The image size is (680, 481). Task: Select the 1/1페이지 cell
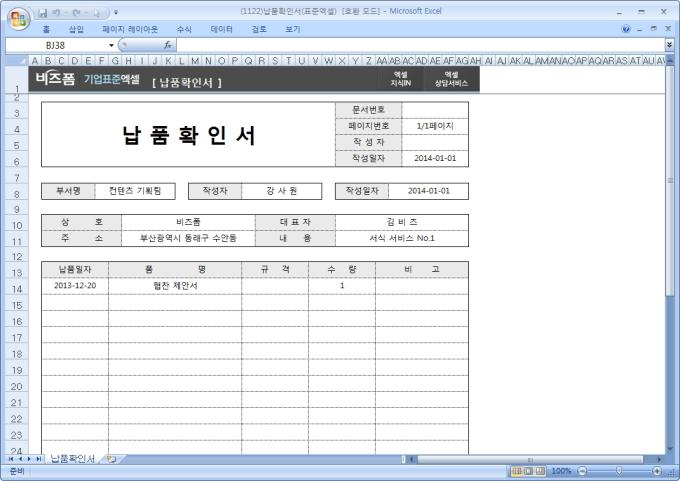coord(435,126)
